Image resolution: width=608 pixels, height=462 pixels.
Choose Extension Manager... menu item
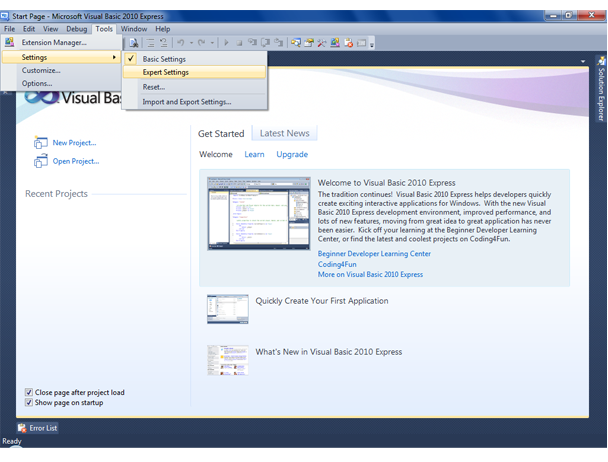(62, 42)
